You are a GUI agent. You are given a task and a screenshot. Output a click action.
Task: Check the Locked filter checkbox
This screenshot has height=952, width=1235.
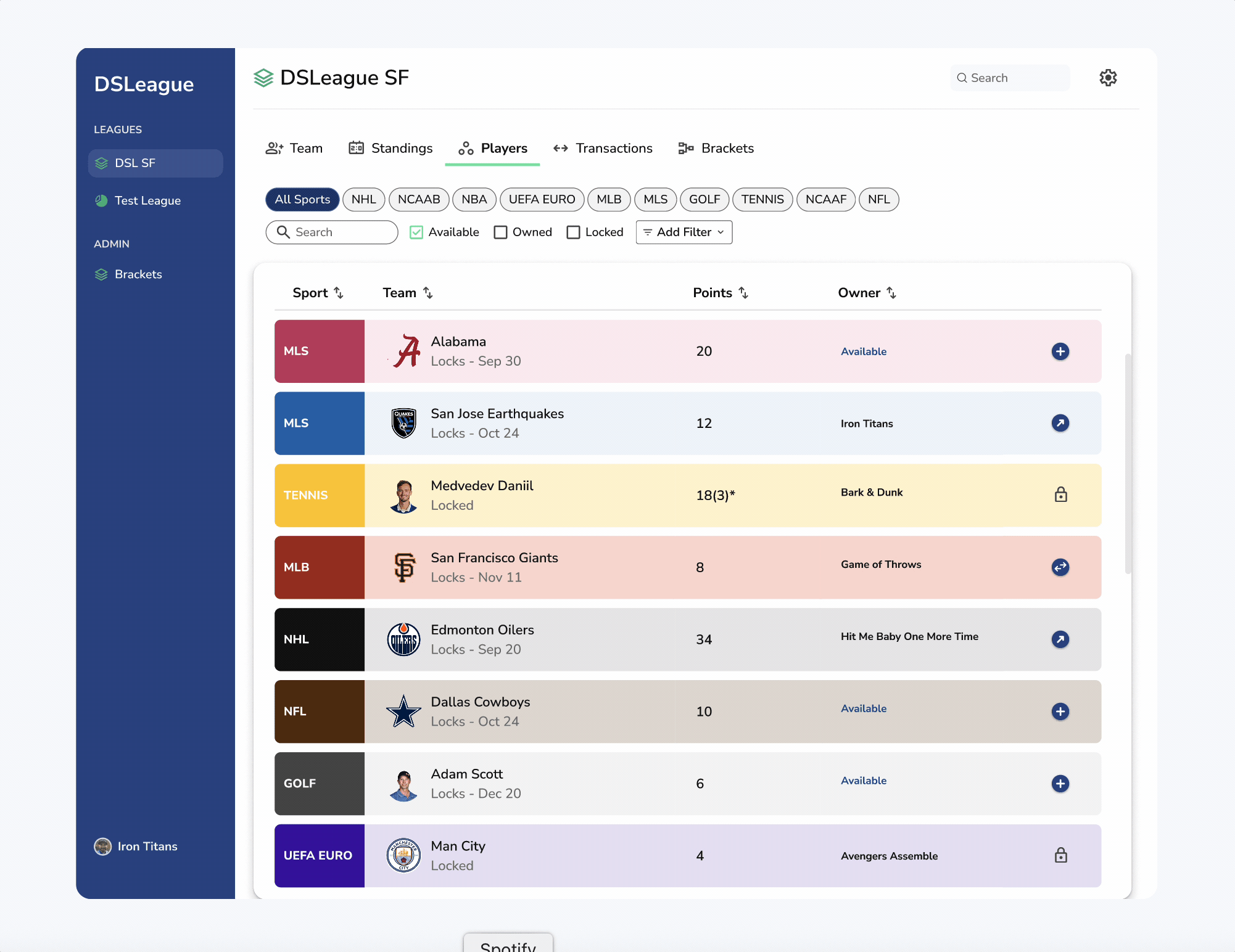pos(573,232)
